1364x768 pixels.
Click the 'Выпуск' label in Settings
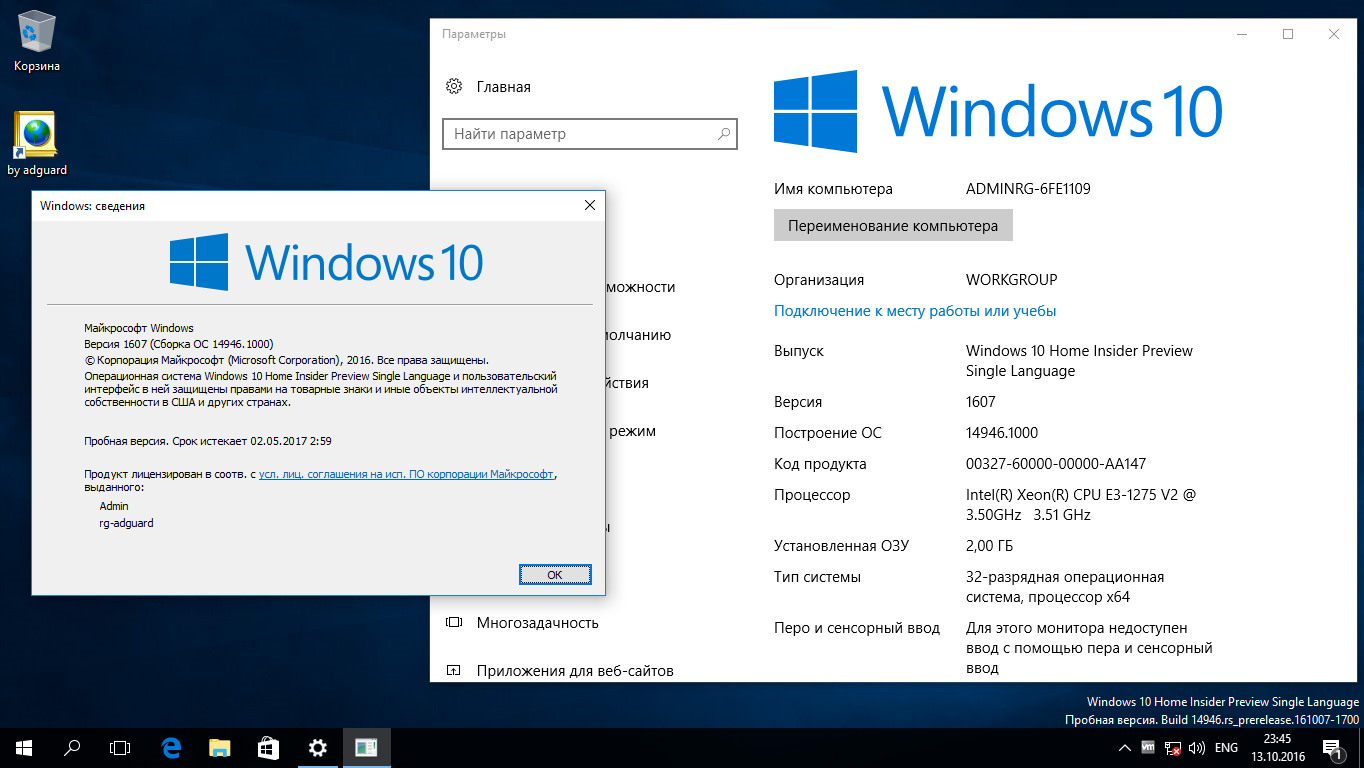tap(799, 351)
